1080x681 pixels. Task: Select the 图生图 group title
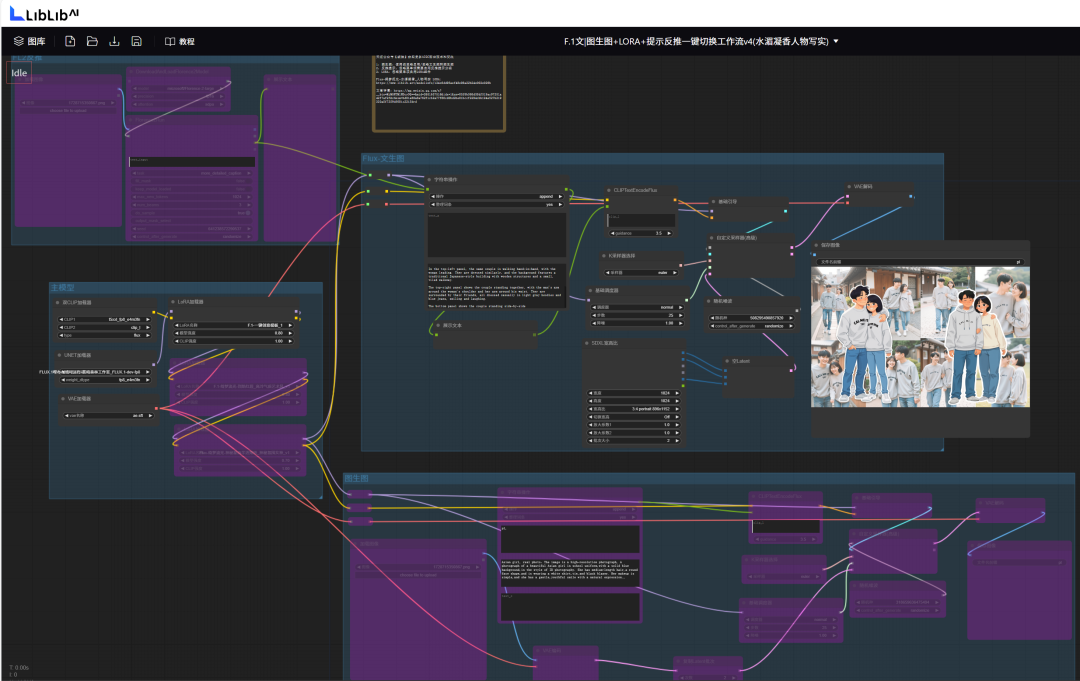tap(357, 478)
